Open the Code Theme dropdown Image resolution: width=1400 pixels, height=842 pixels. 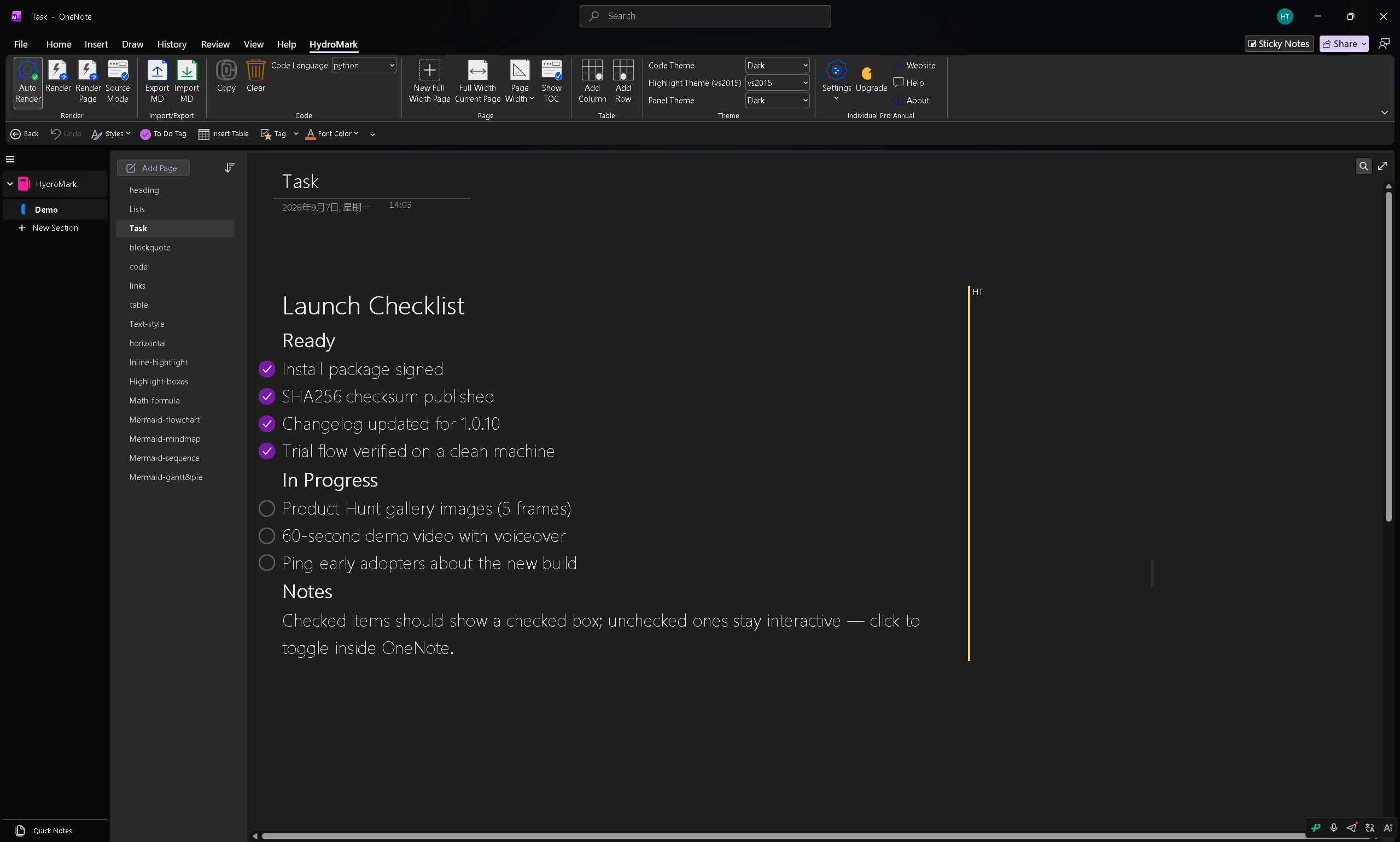coord(777,65)
